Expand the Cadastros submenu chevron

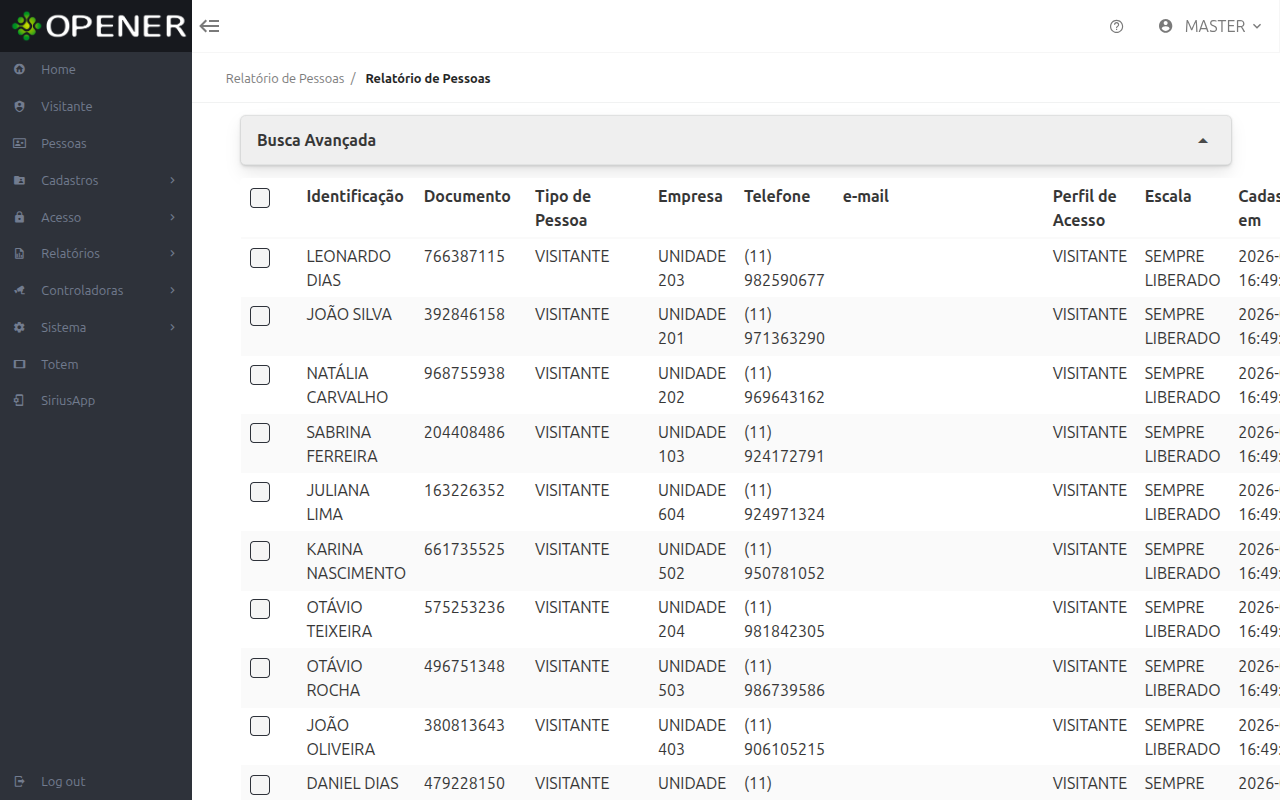tap(173, 180)
